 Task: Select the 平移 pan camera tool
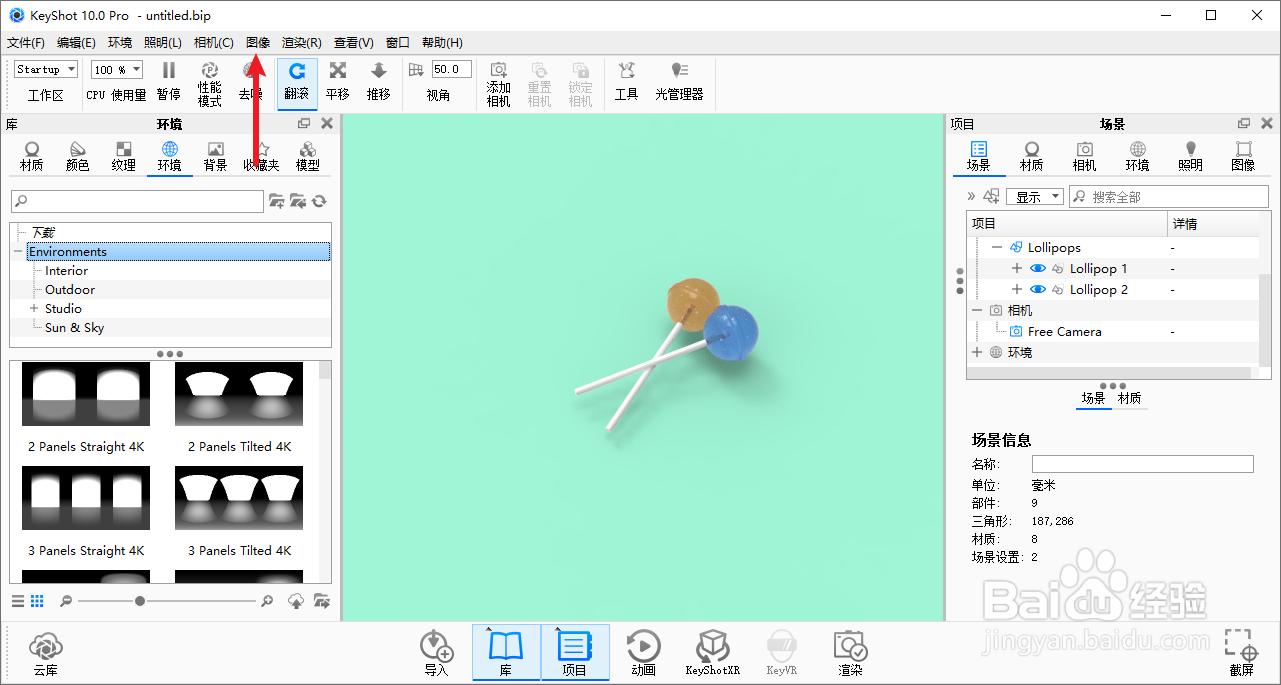coord(338,82)
